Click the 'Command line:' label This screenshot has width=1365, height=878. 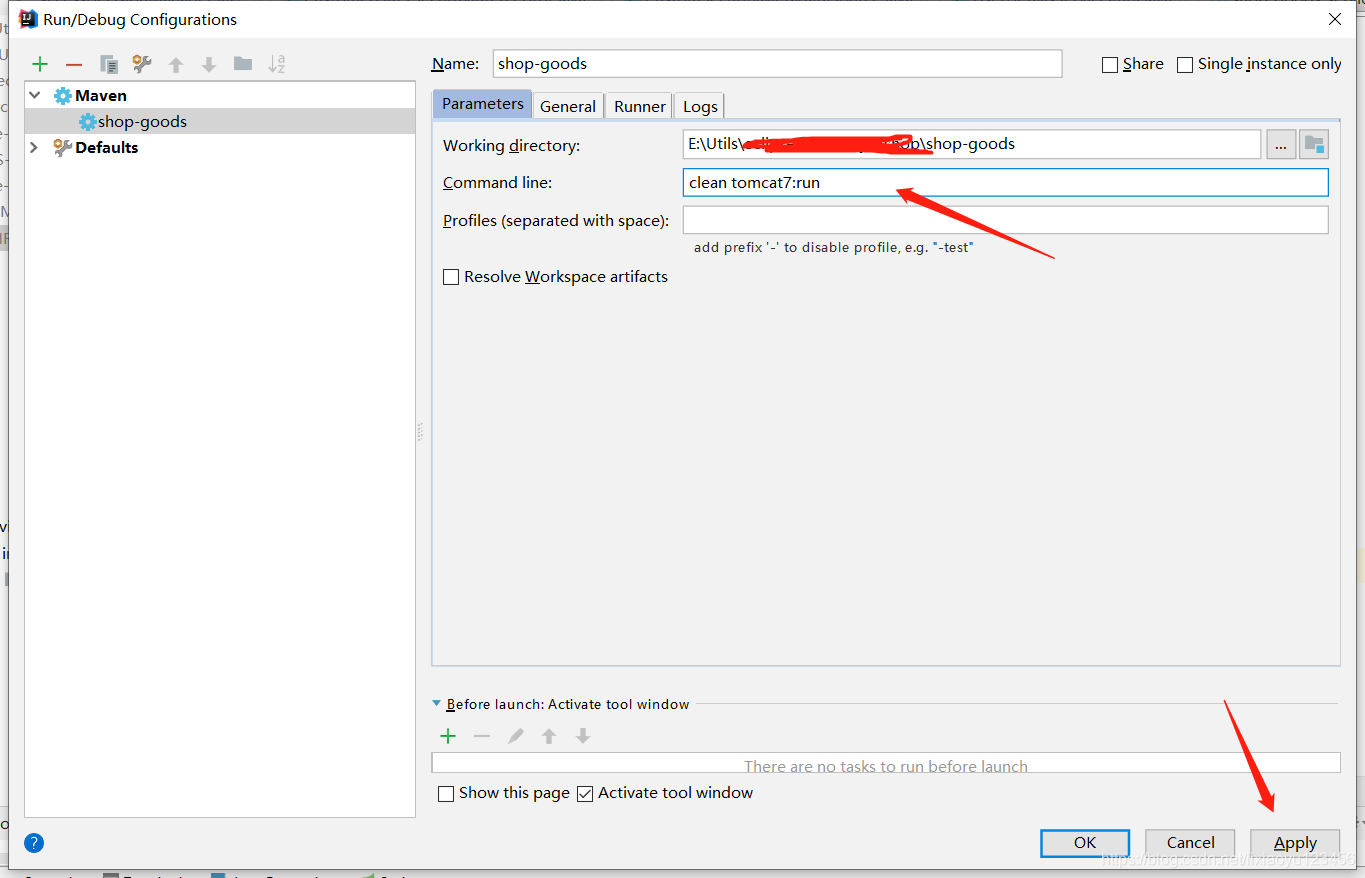coord(498,183)
